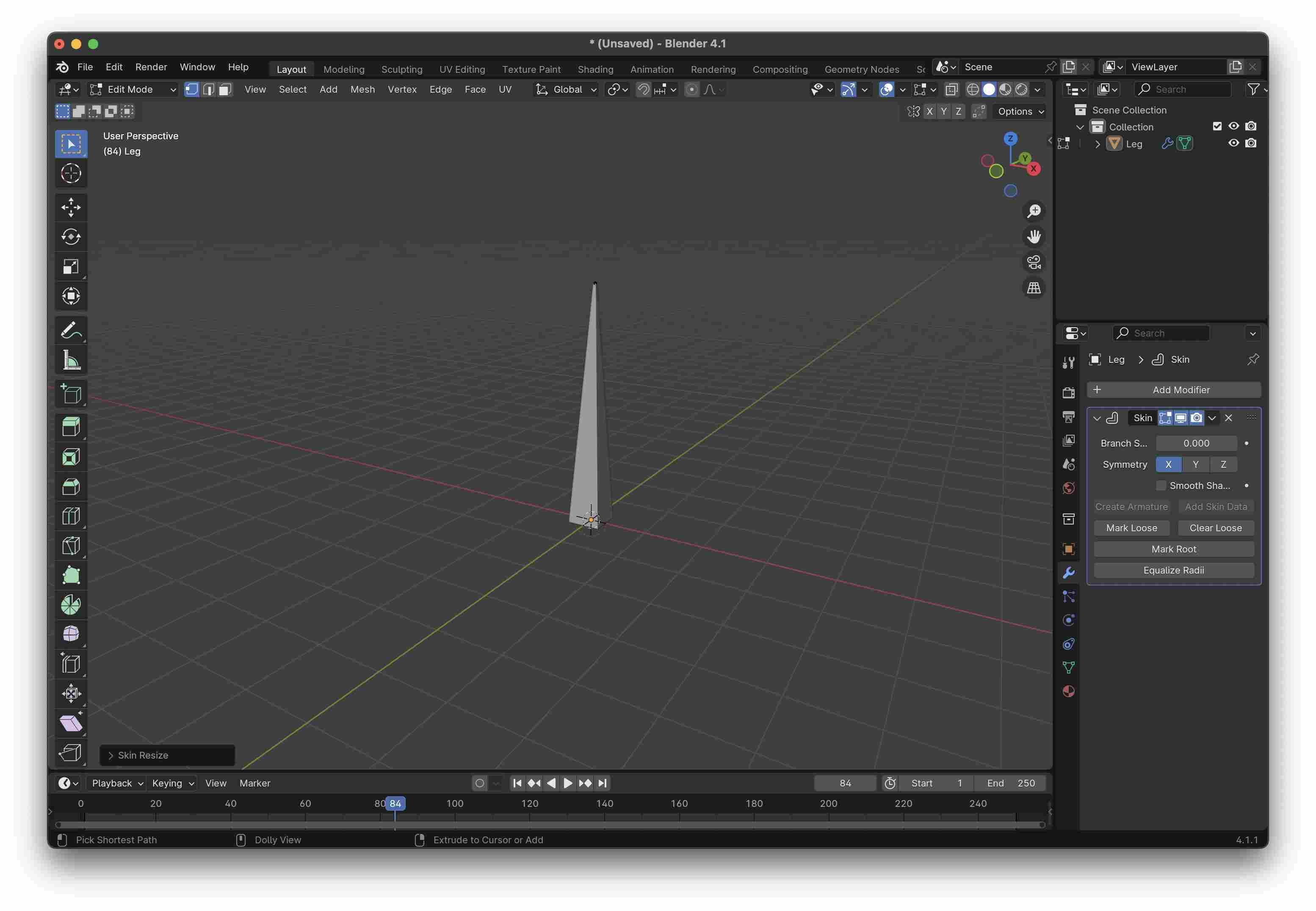1316x911 pixels.
Task: Expand the Skin Resize operator panel
Action: (111, 756)
